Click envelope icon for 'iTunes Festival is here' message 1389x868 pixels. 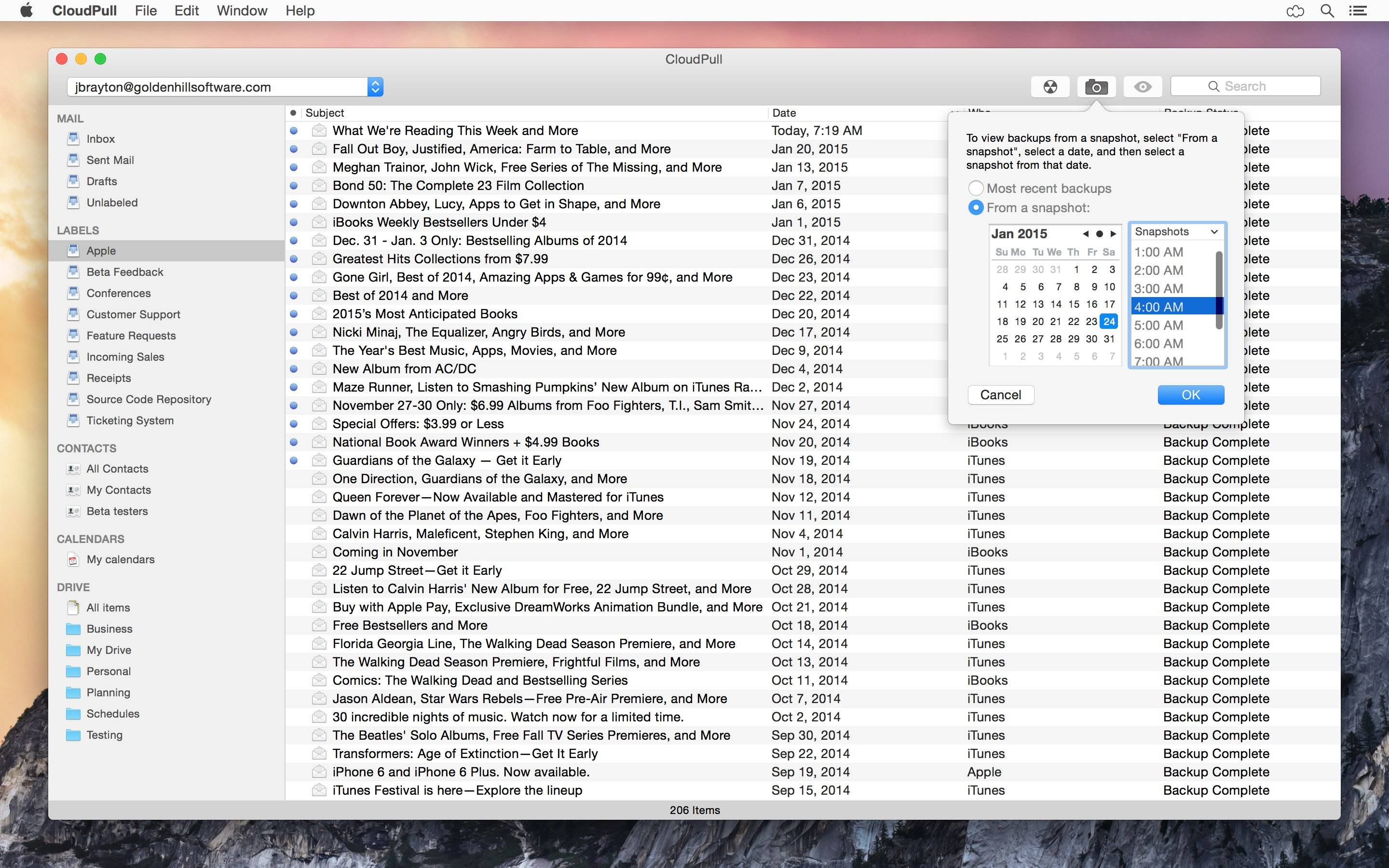click(319, 790)
